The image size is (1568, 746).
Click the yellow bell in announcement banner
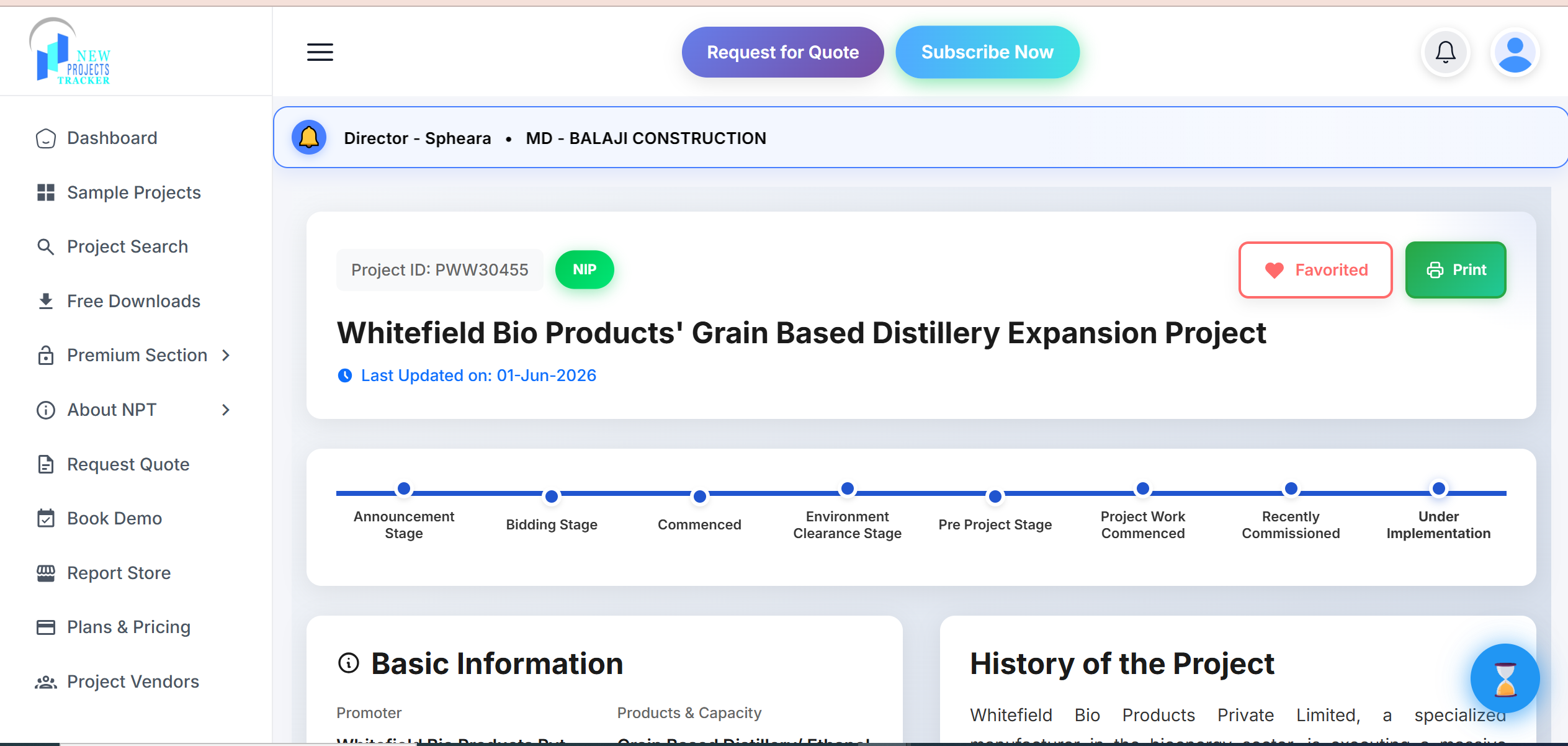click(309, 137)
